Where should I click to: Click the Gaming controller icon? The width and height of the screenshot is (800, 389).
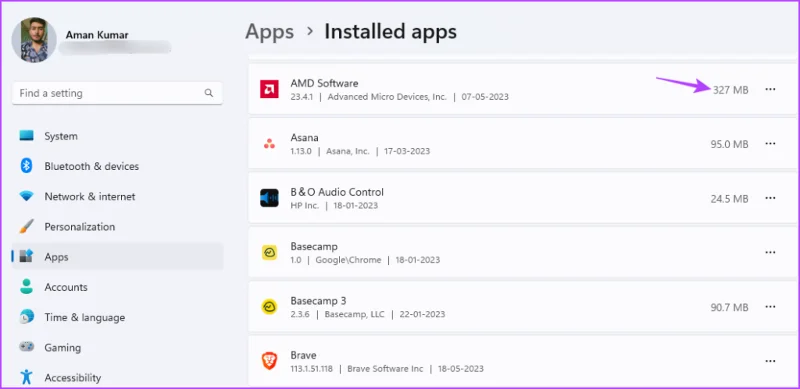27,347
